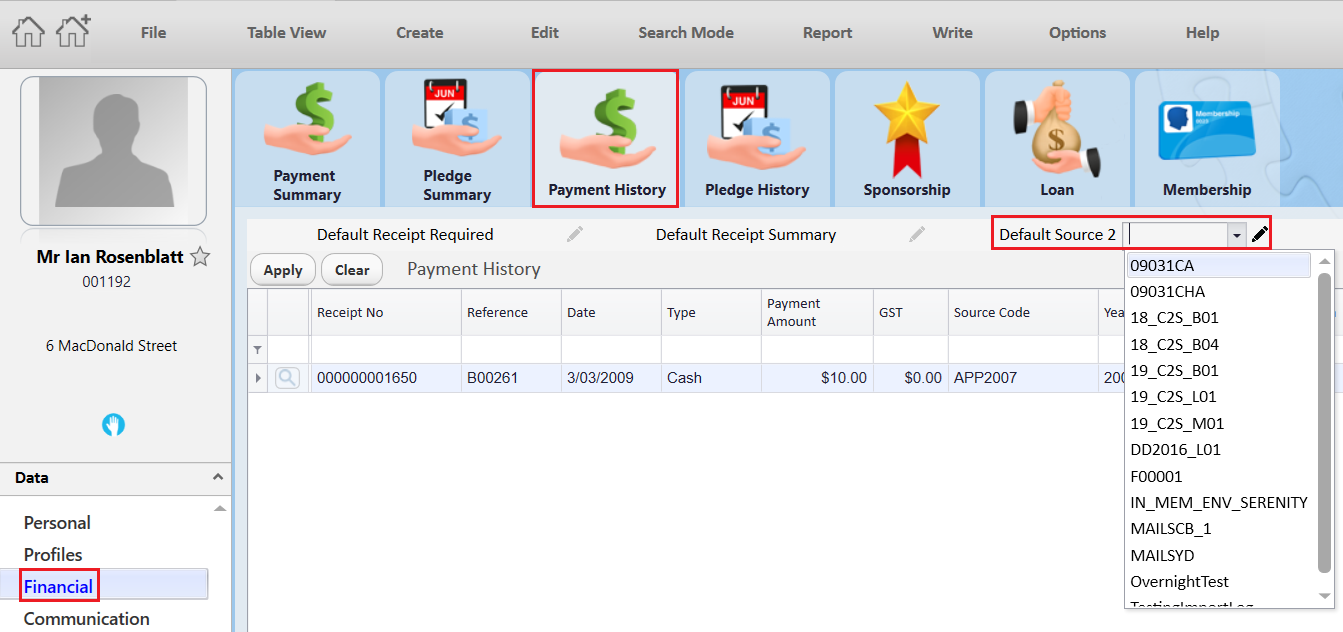Click the favorite star next to Ian Rosenblatt
1343x632 pixels.
click(200, 257)
